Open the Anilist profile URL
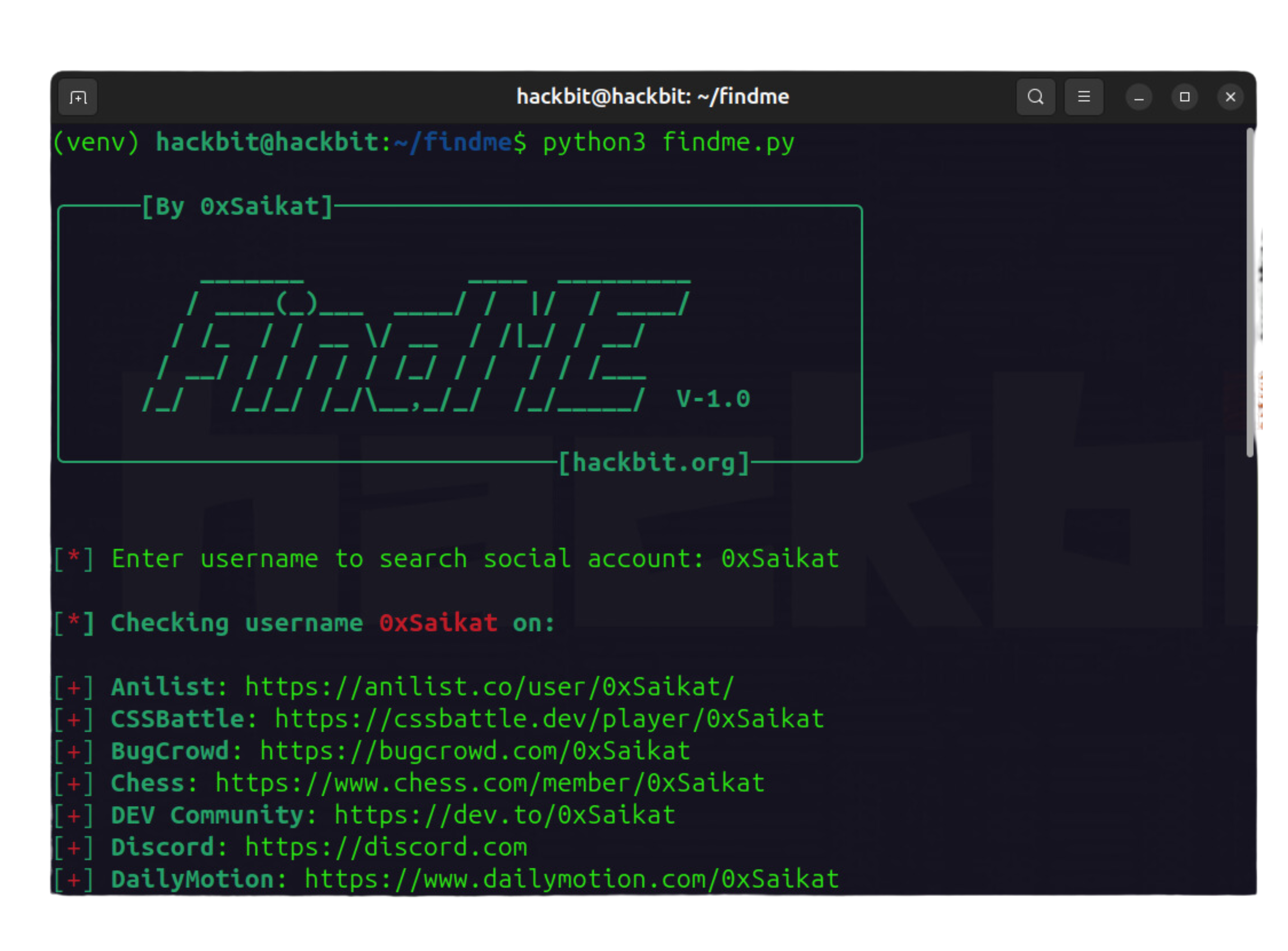Viewport: 1288px width, 951px height. (489, 687)
